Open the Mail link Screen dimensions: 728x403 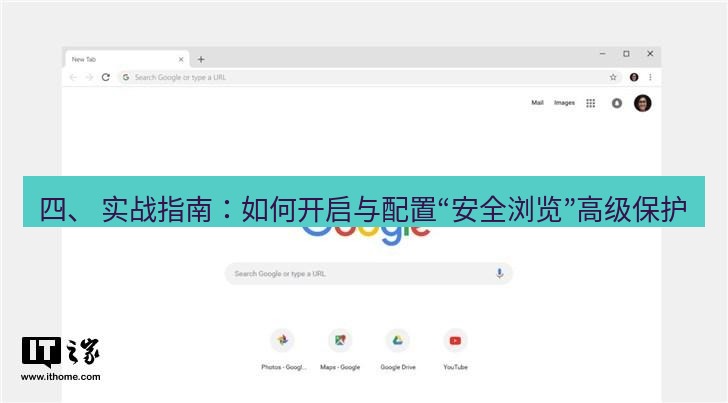tap(537, 103)
